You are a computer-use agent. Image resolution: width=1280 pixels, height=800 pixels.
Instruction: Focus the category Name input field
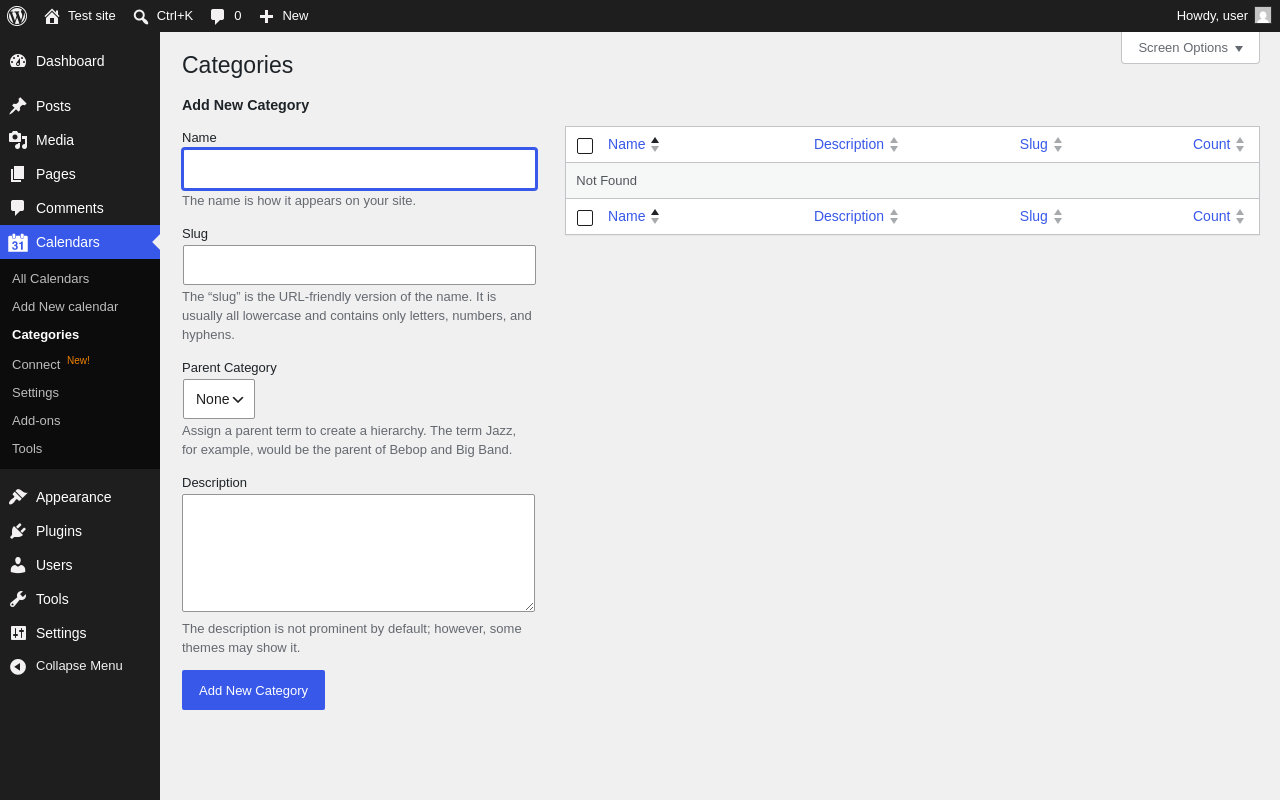pos(359,169)
